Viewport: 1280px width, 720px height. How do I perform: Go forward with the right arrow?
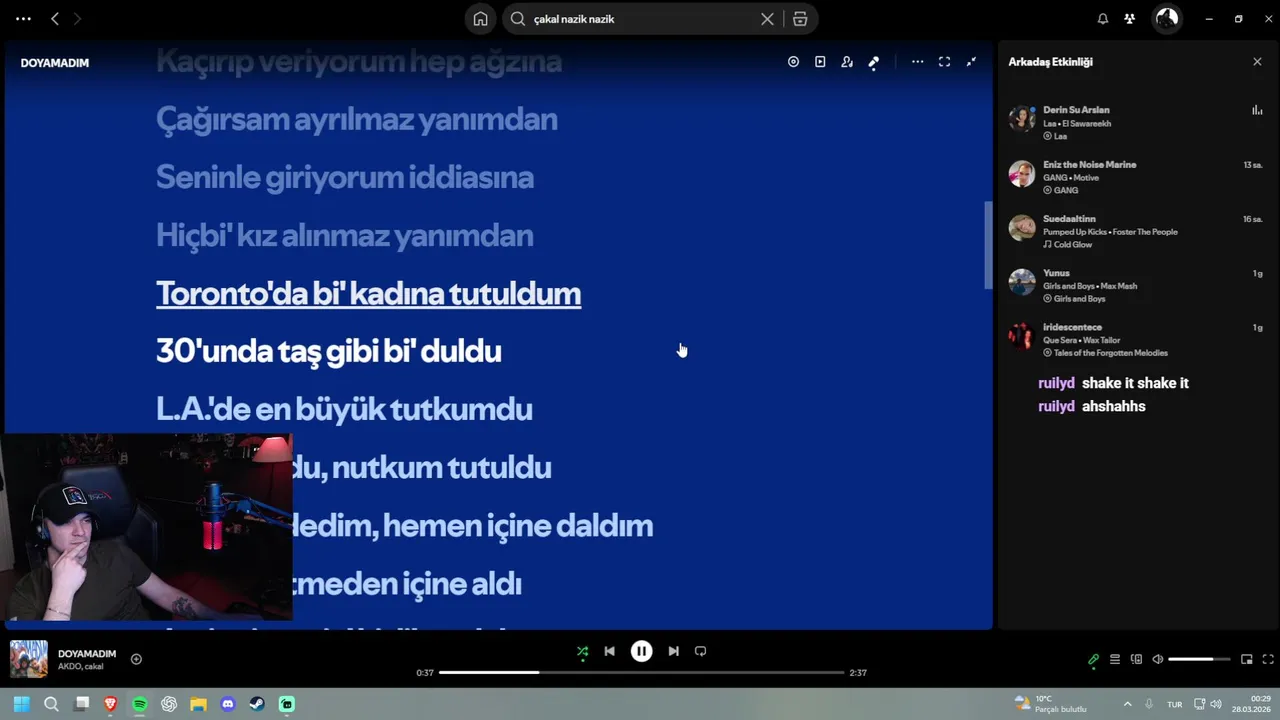point(78,19)
